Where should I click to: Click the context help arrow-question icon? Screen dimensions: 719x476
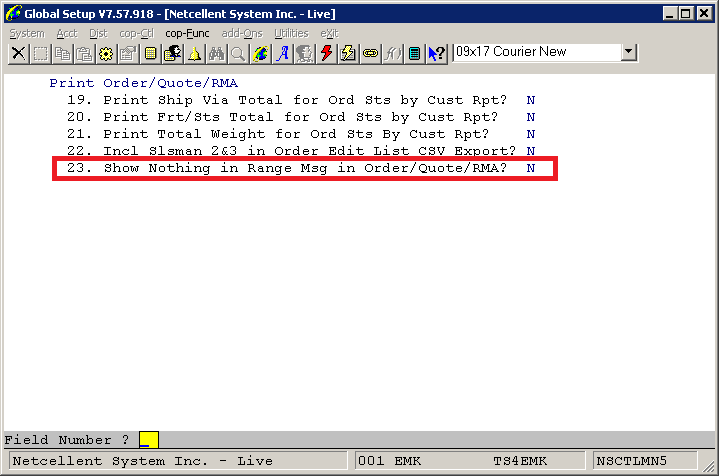click(x=437, y=53)
